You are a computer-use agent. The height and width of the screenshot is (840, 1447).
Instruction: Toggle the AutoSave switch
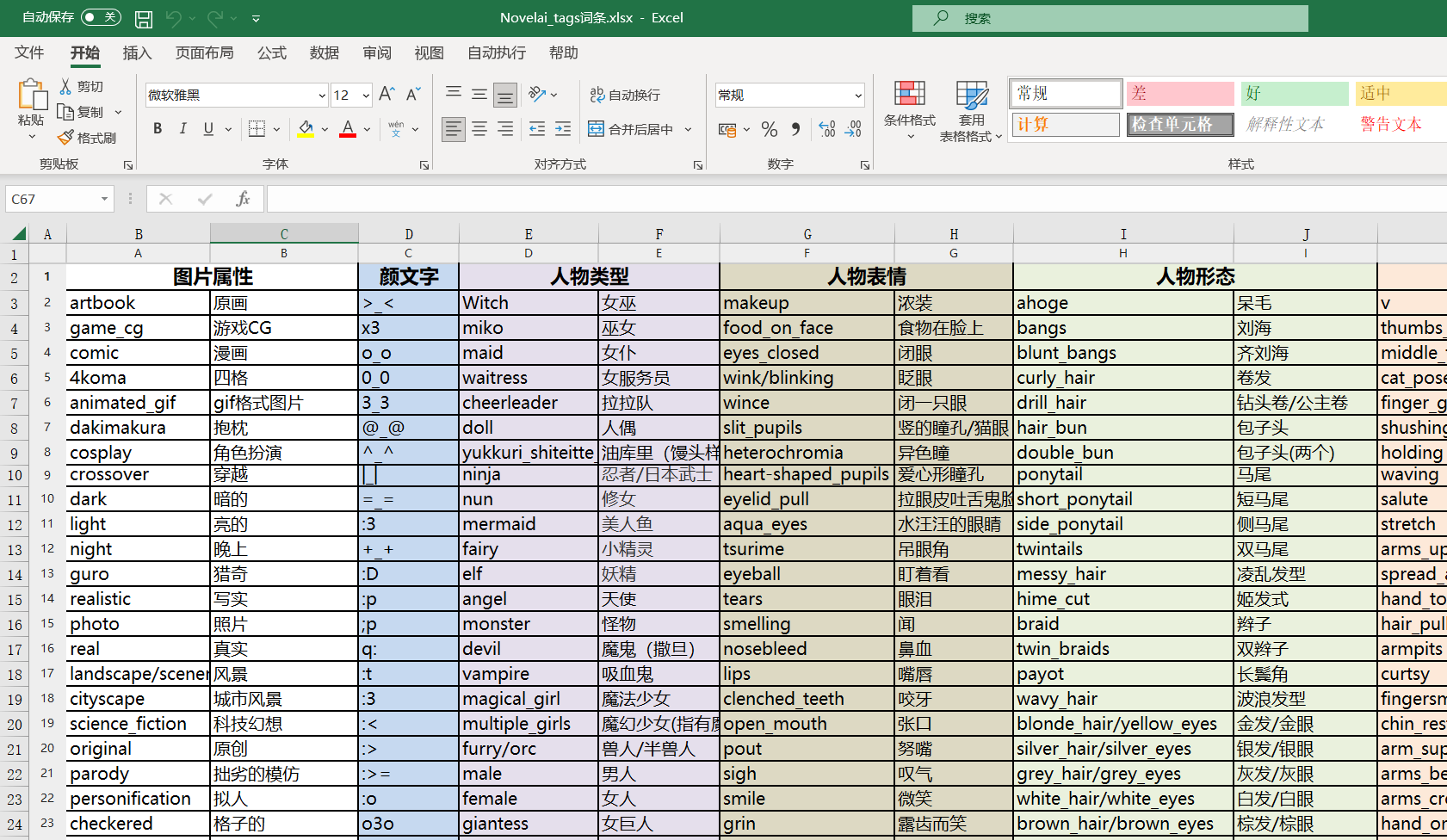[101, 17]
